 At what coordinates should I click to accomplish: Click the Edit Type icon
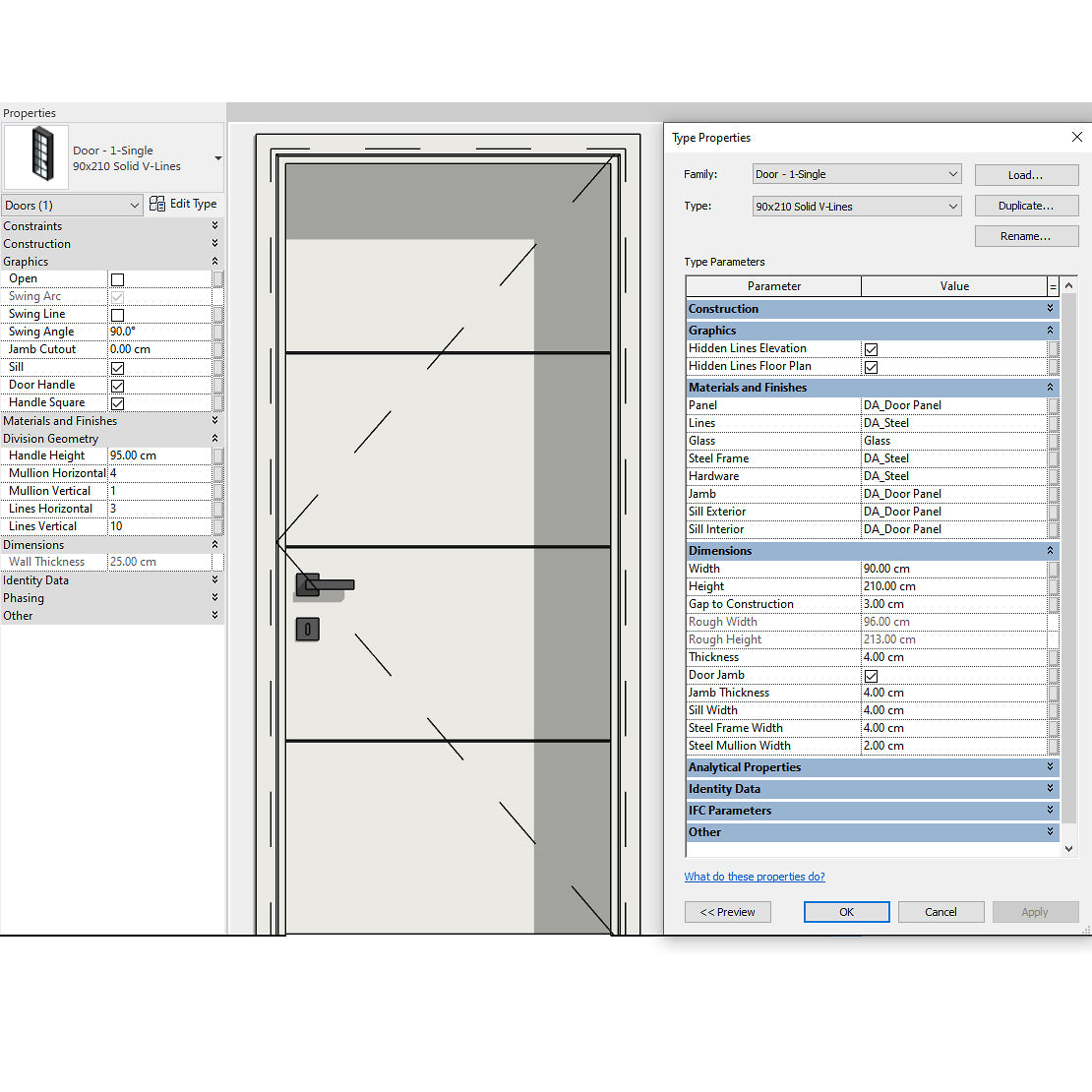pos(157,204)
